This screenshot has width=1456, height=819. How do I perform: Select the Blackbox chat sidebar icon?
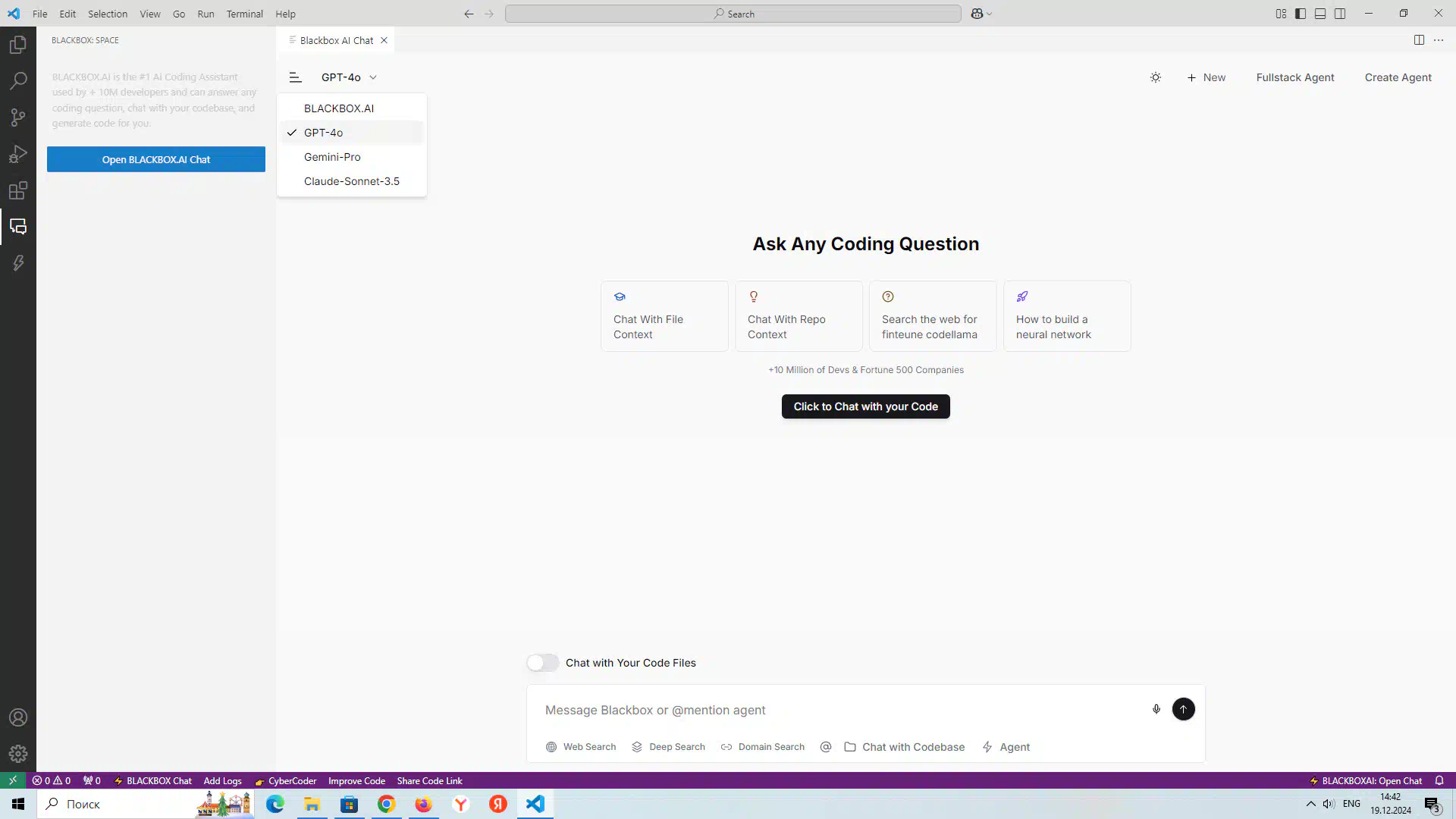pos(18,227)
